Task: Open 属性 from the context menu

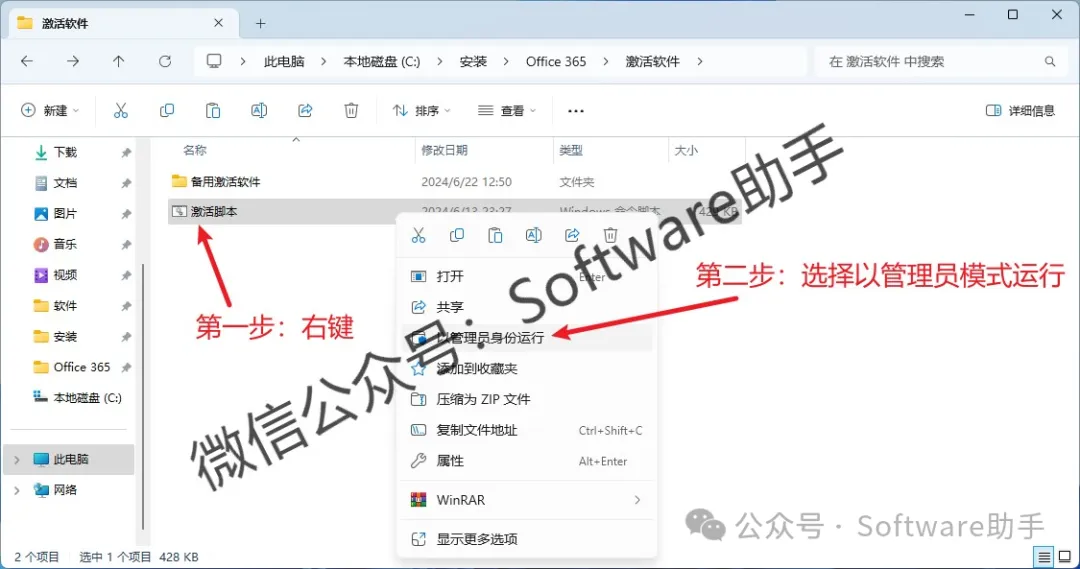Action: [526, 461]
